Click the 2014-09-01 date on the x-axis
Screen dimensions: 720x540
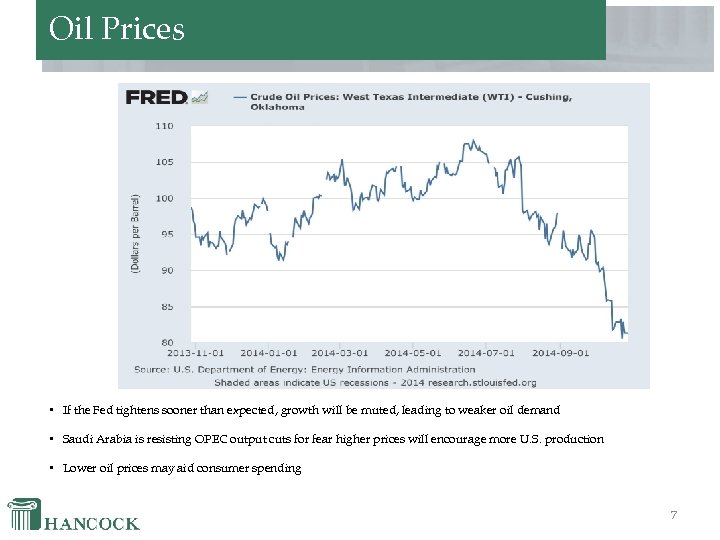tap(560, 352)
